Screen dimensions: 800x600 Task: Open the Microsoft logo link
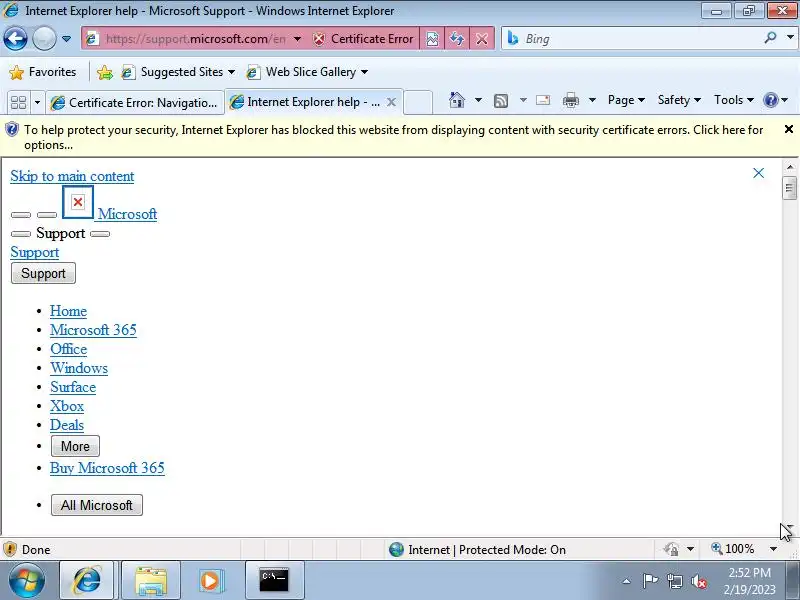(127, 214)
